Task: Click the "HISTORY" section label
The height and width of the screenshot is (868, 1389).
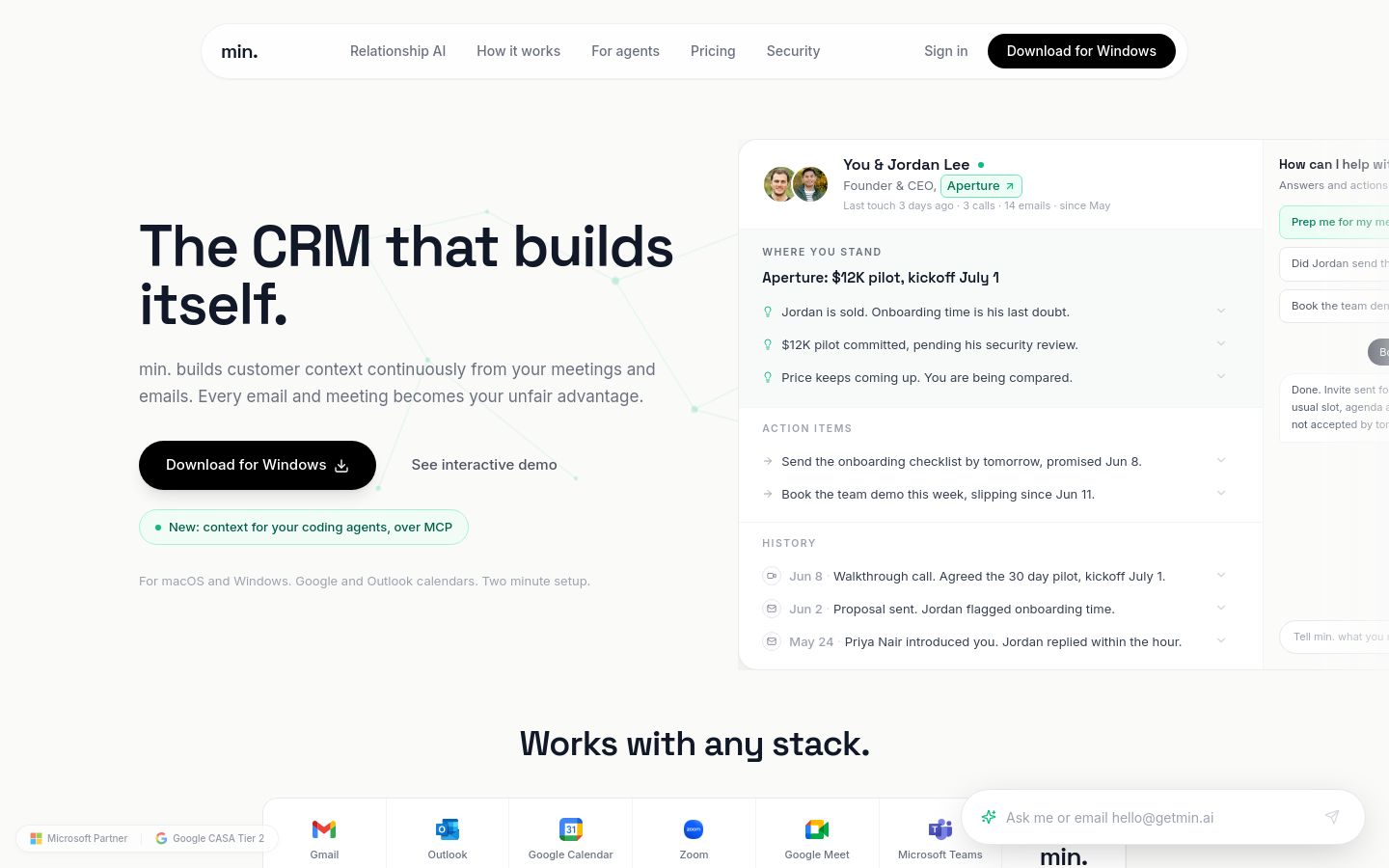Action: click(x=789, y=543)
